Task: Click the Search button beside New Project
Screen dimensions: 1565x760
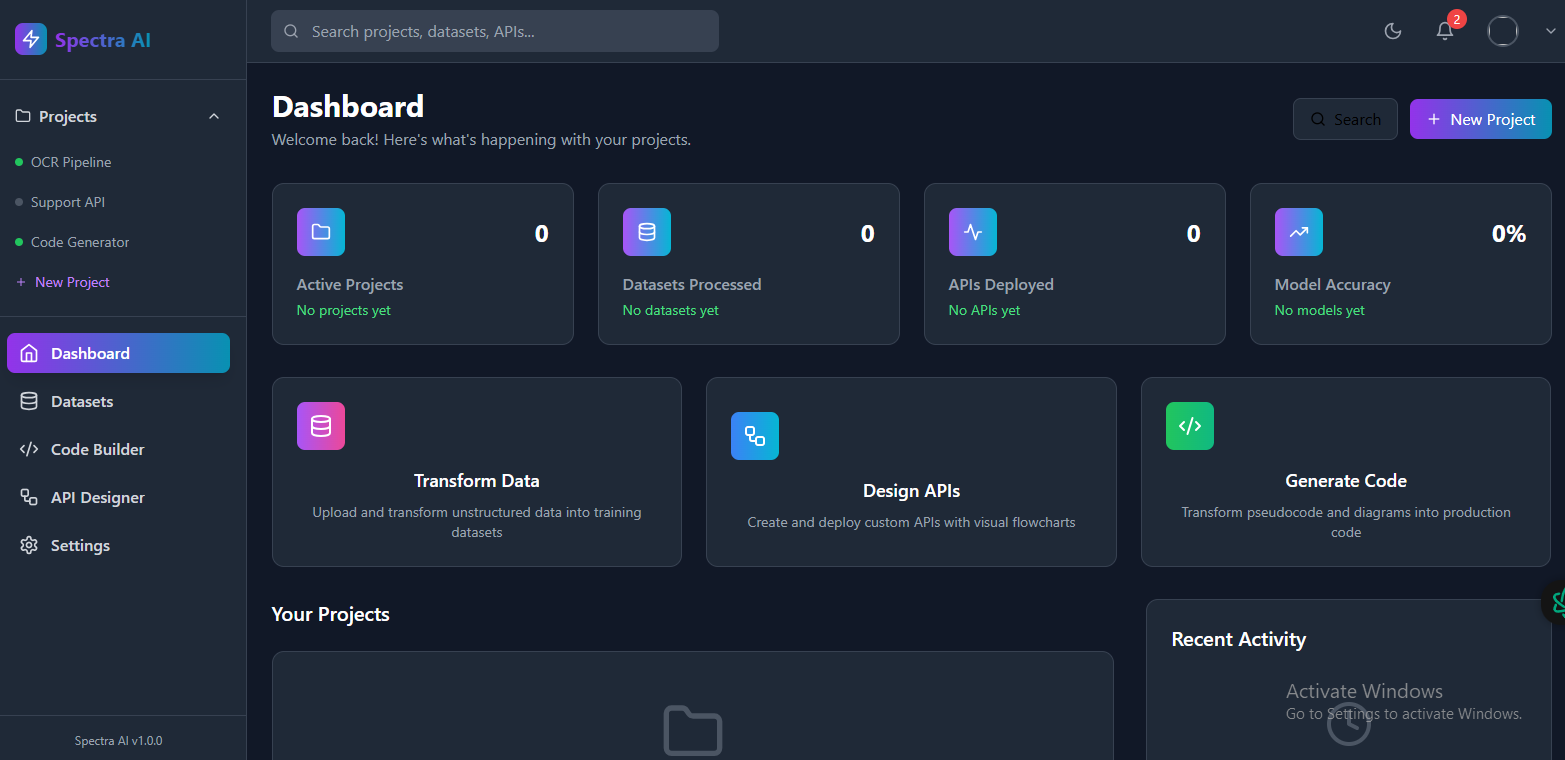Action: coord(1345,119)
